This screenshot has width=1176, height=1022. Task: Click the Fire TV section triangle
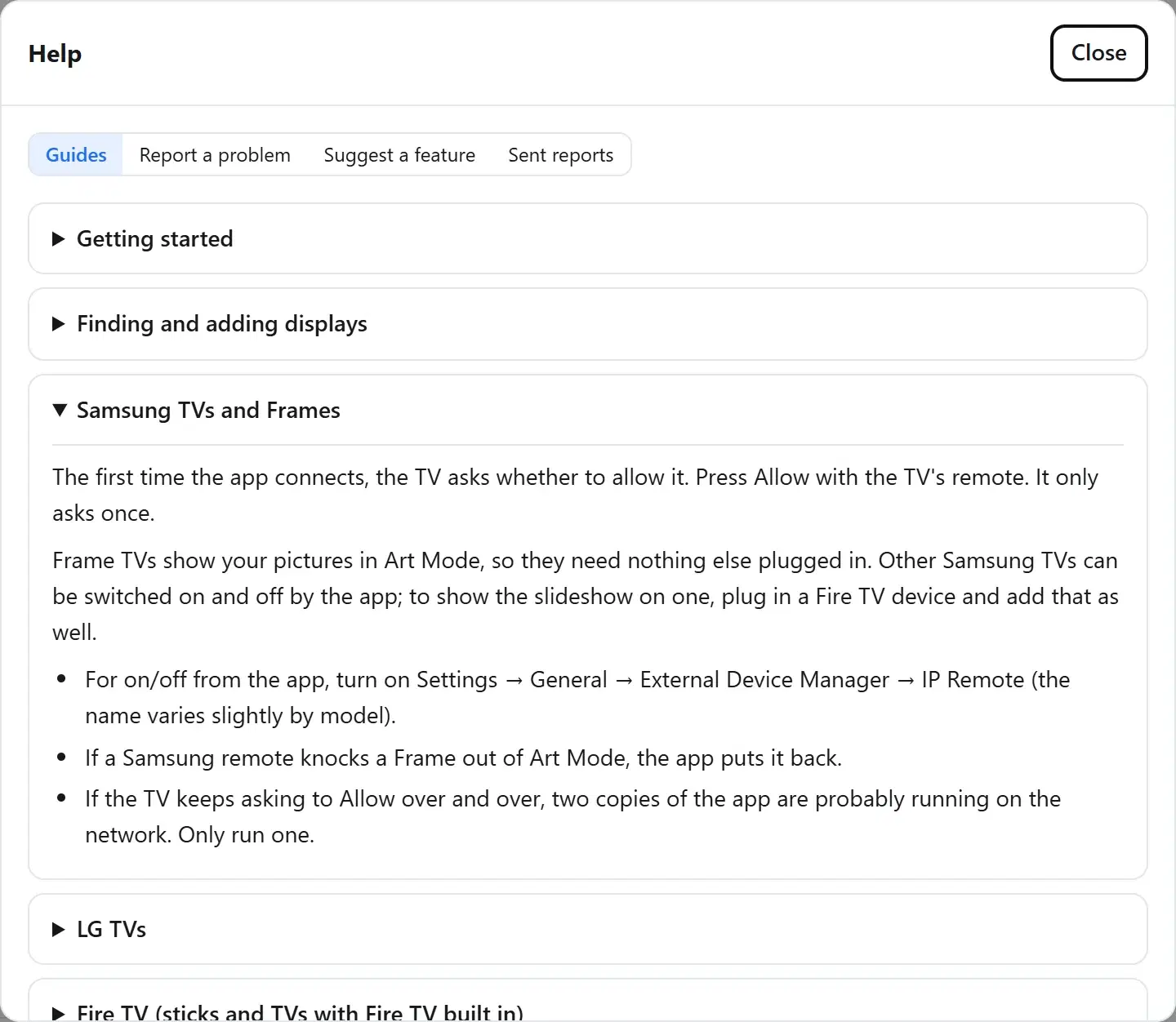coord(59,1013)
